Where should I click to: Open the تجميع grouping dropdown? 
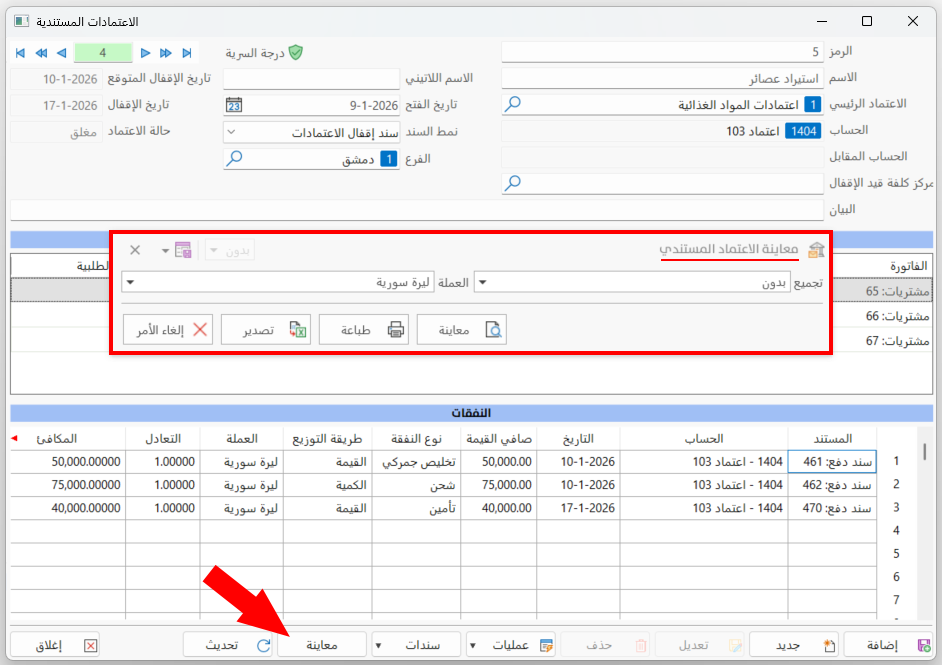click(482, 282)
